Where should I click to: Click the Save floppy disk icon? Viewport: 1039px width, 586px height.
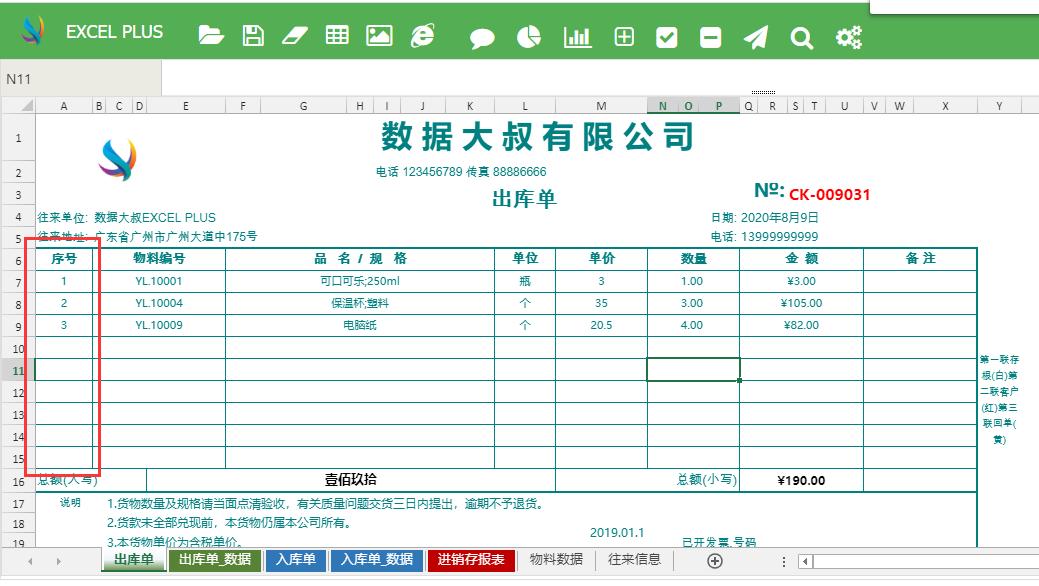[252, 33]
